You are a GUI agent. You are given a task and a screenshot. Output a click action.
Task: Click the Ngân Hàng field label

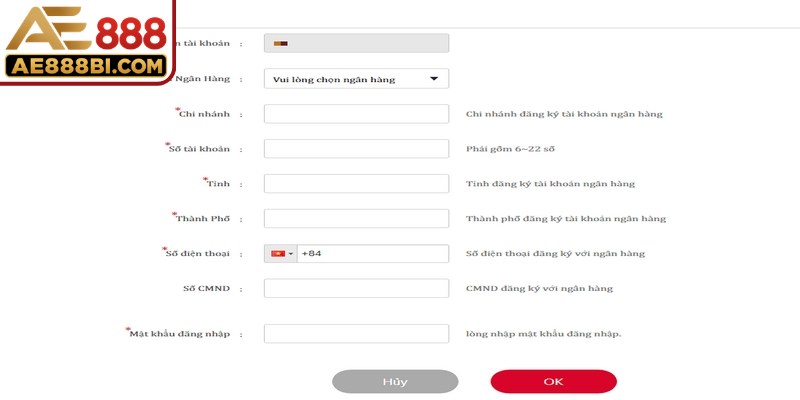pyautogui.click(x=203, y=79)
